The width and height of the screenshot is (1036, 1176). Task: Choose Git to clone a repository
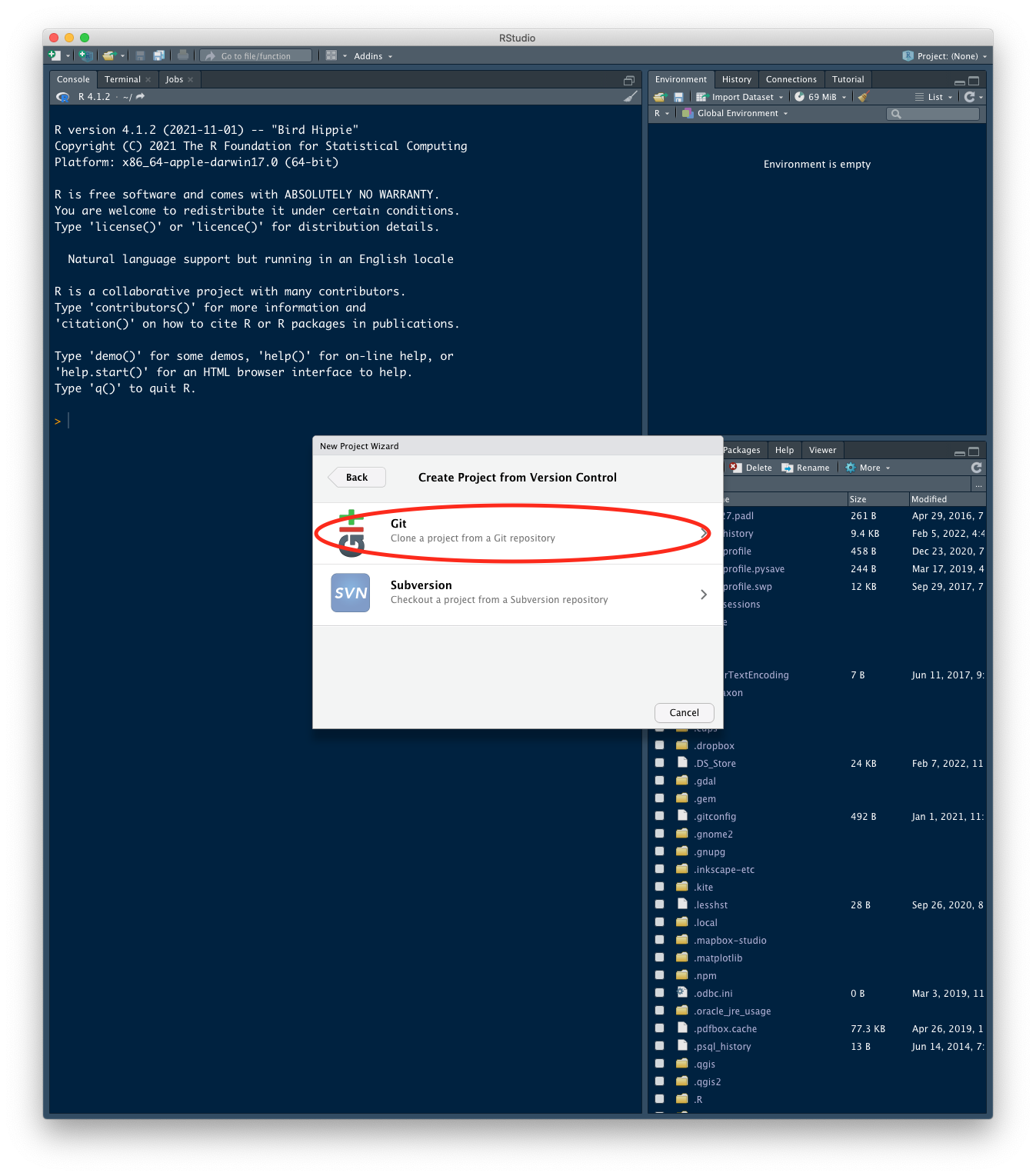pos(511,531)
